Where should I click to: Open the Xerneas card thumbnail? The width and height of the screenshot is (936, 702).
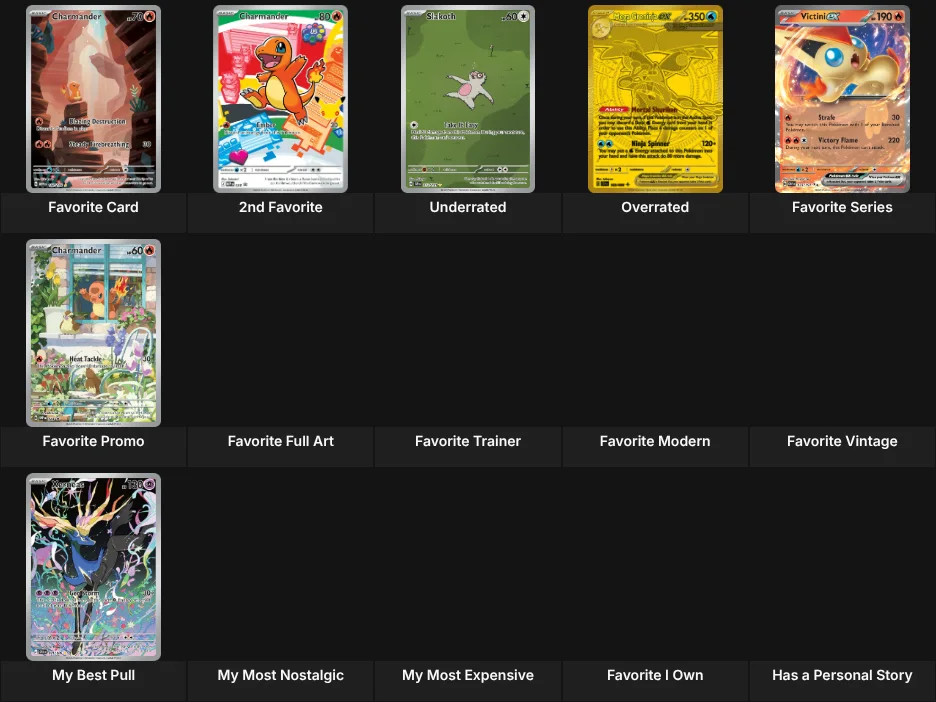click(x=93, y=567)
